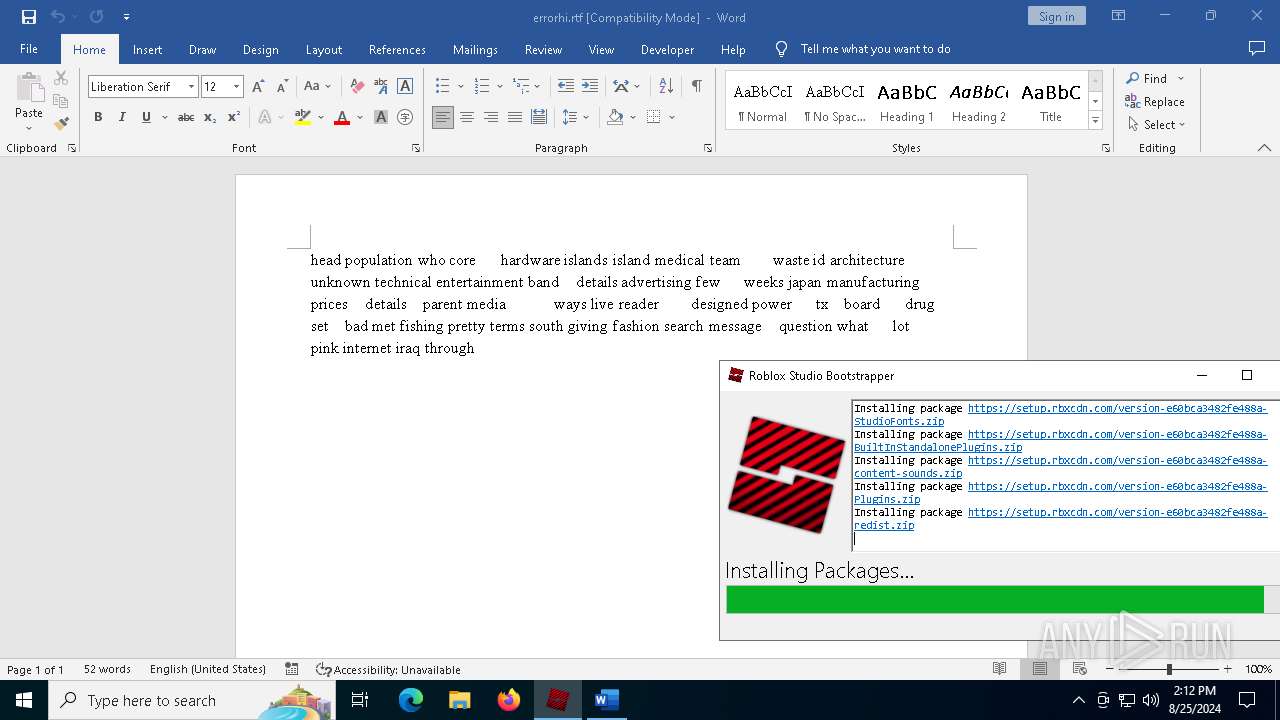Click the Format Painter brush icon

(61, 124)
